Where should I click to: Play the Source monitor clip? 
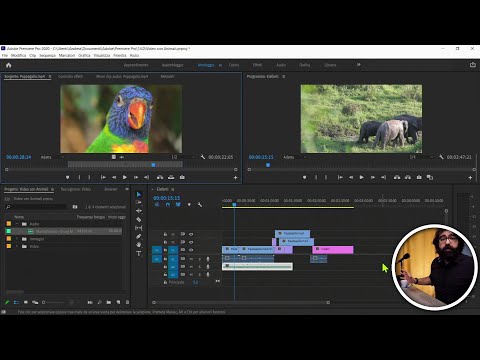[x=125, y=177]
